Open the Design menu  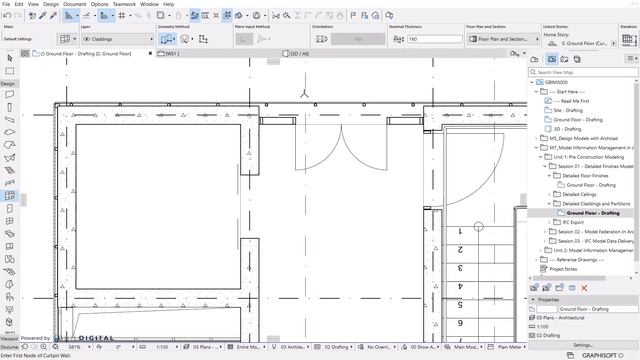(x=51, y=4)
